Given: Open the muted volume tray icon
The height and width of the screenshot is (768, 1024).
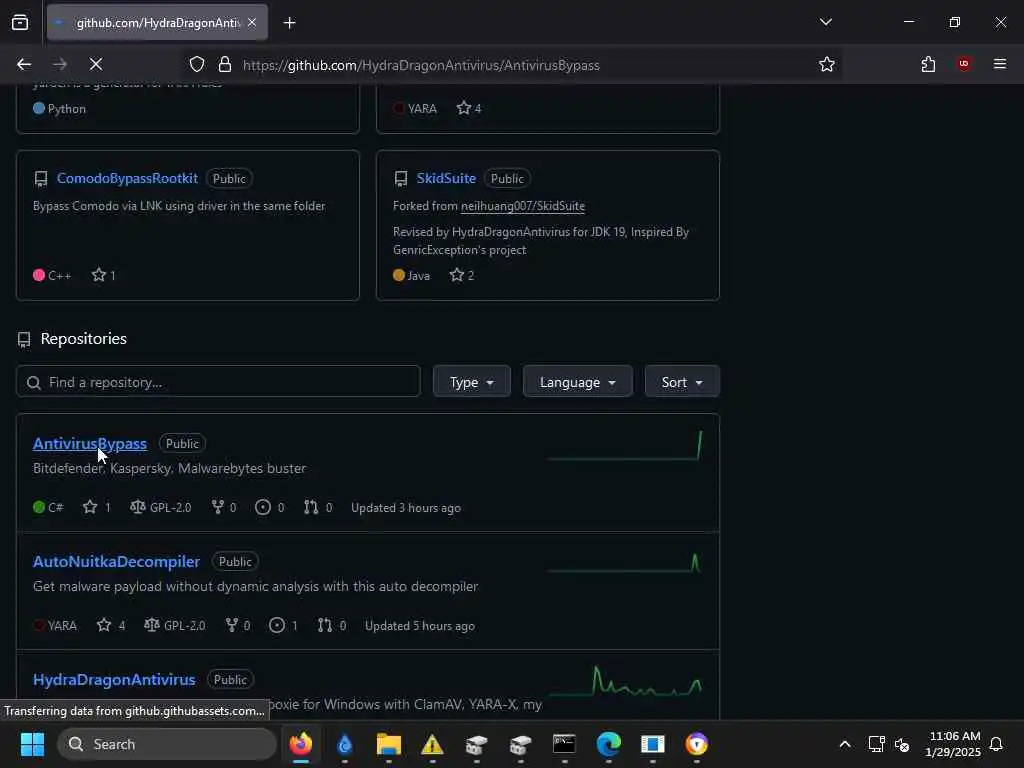Looking at the screenshot, I should [902, 744].
